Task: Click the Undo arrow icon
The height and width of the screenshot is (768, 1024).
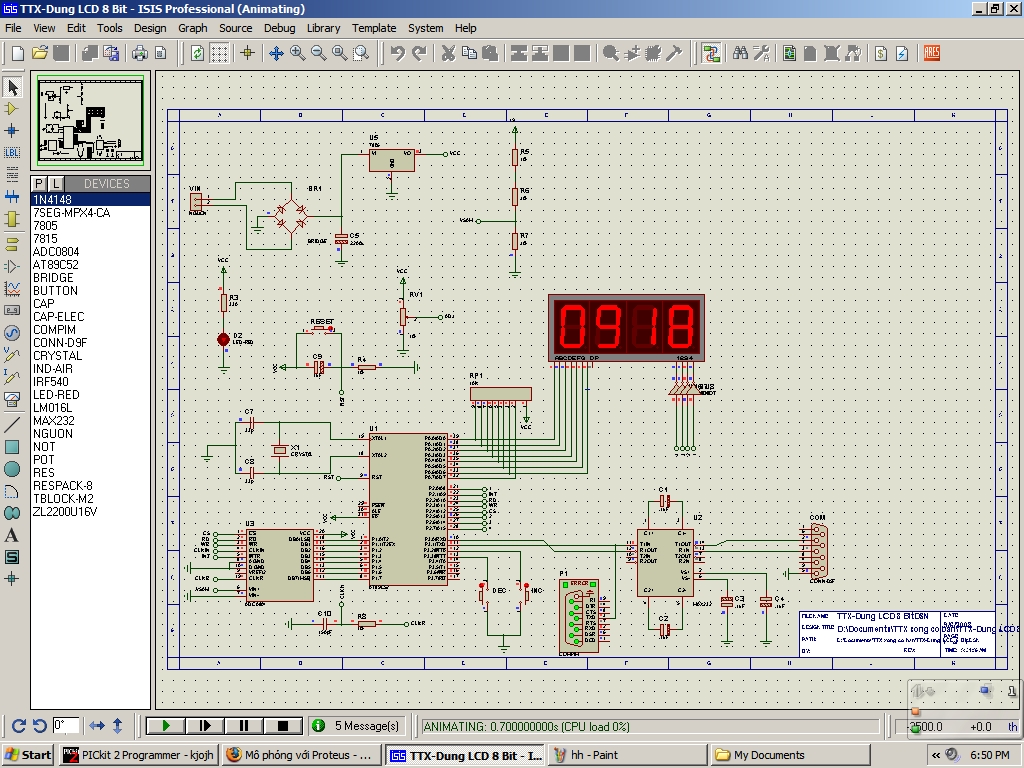Action: [398, 53]
